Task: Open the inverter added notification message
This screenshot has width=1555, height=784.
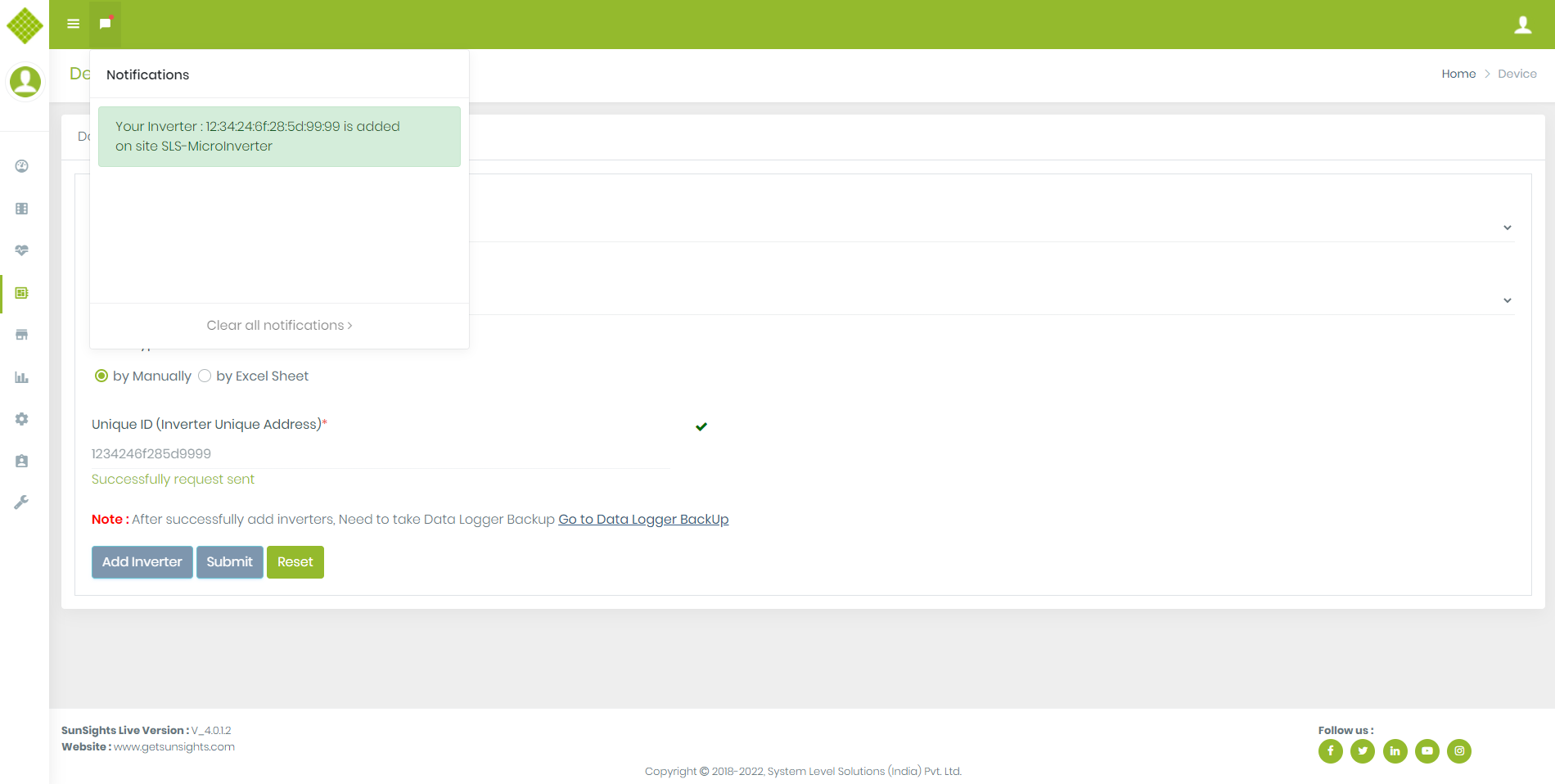Action: click(279, 137)
